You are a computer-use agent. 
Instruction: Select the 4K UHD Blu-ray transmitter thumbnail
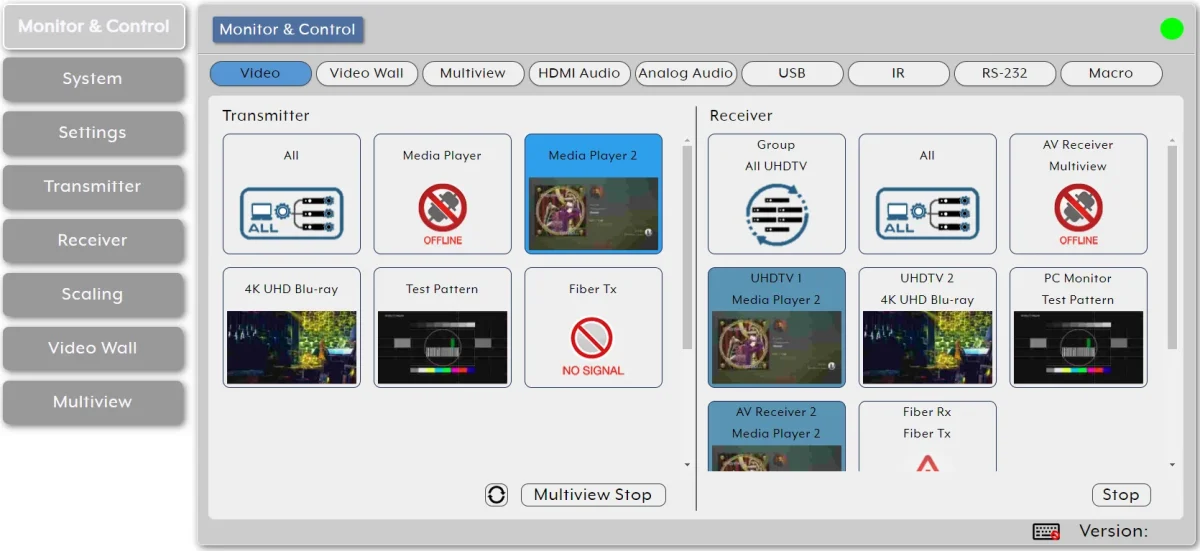[291, 347]
